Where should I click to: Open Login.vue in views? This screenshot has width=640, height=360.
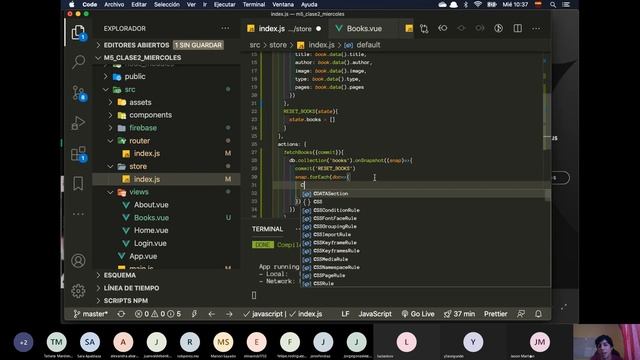pyautogui.click(x=150, y=243)
